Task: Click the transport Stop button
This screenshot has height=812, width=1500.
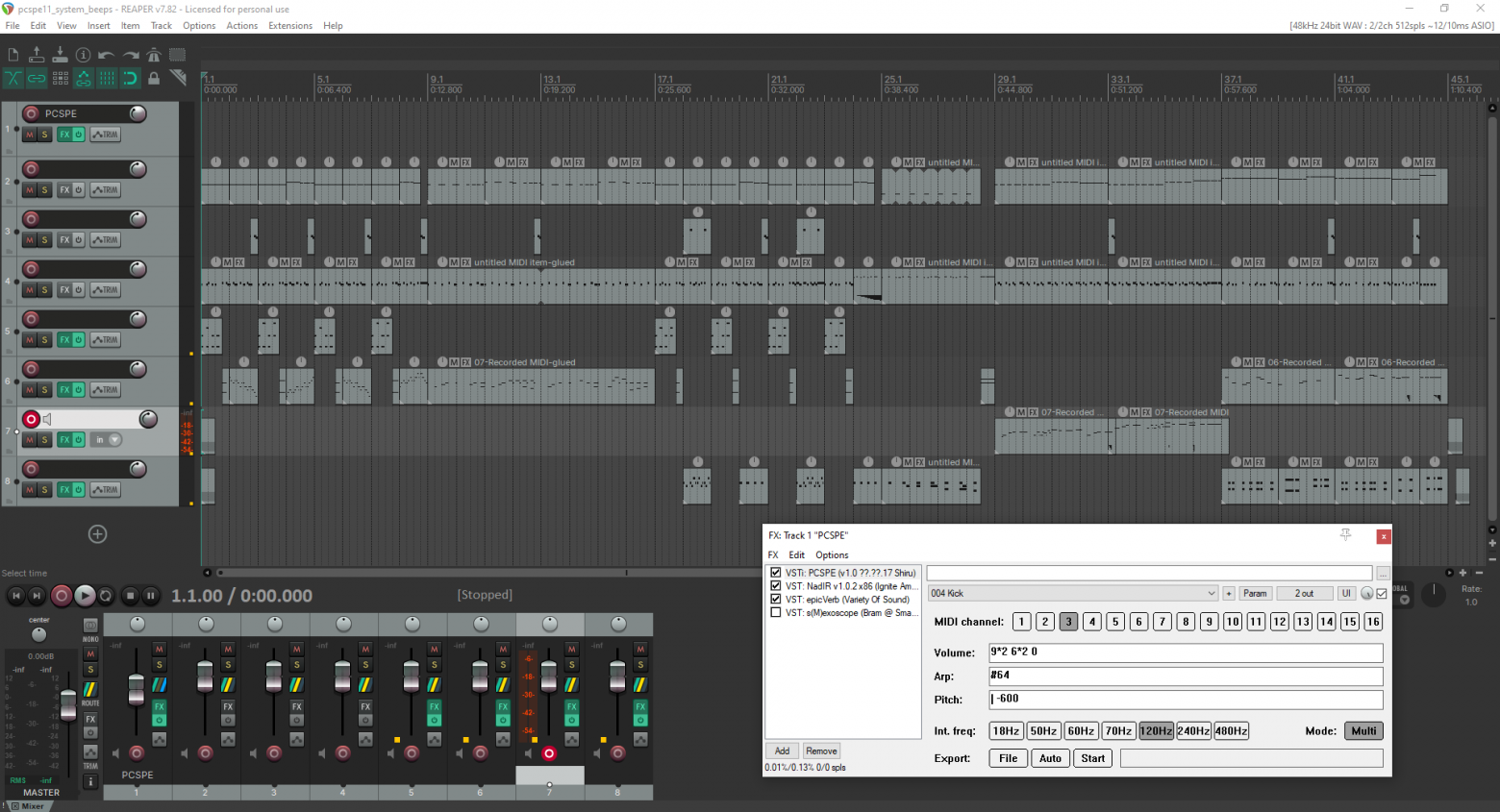Action: click(x=131, y=596)
